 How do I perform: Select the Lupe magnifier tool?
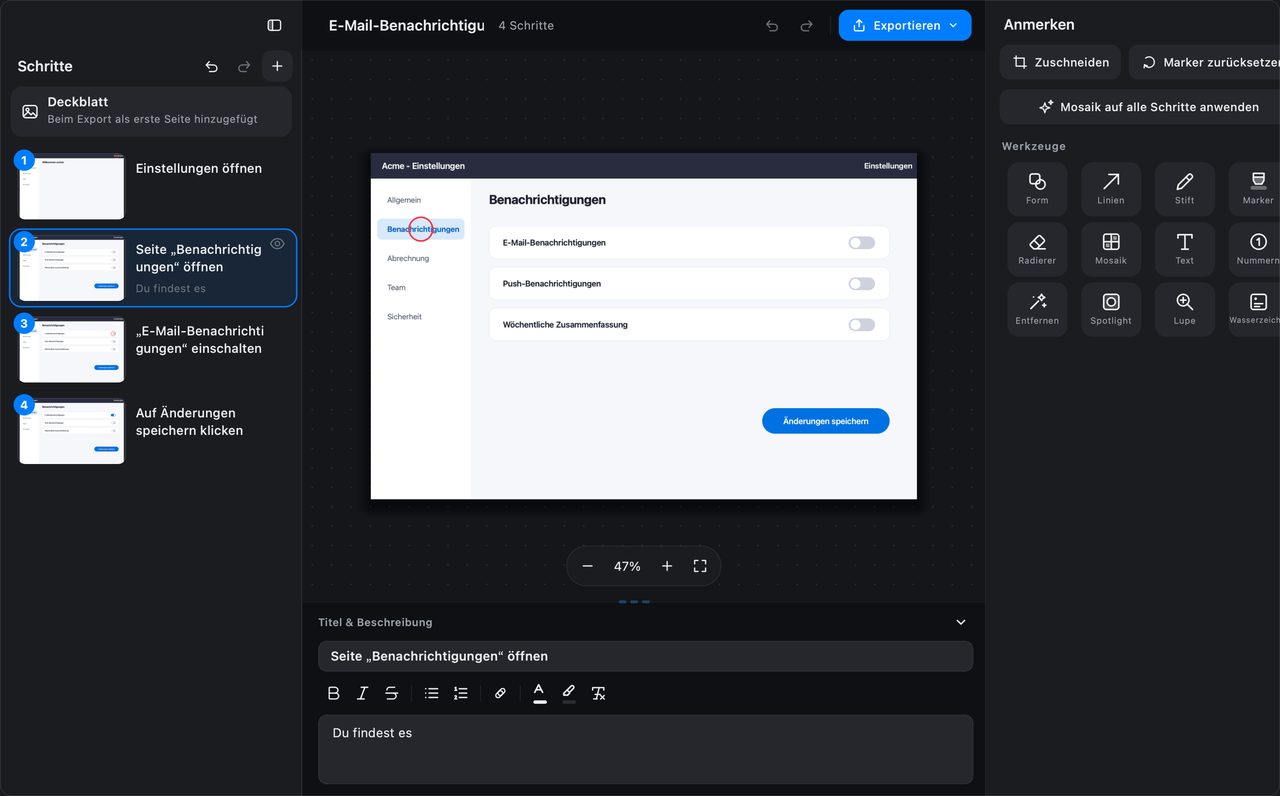point(1184,309)
